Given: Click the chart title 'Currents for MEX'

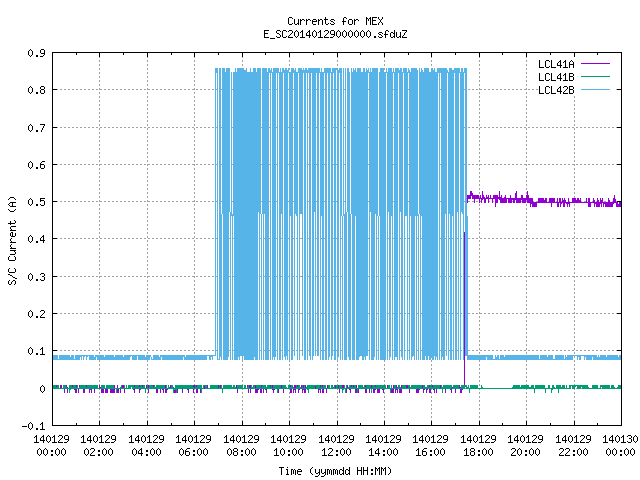Looking at the screenshot, I should (335, 21).
